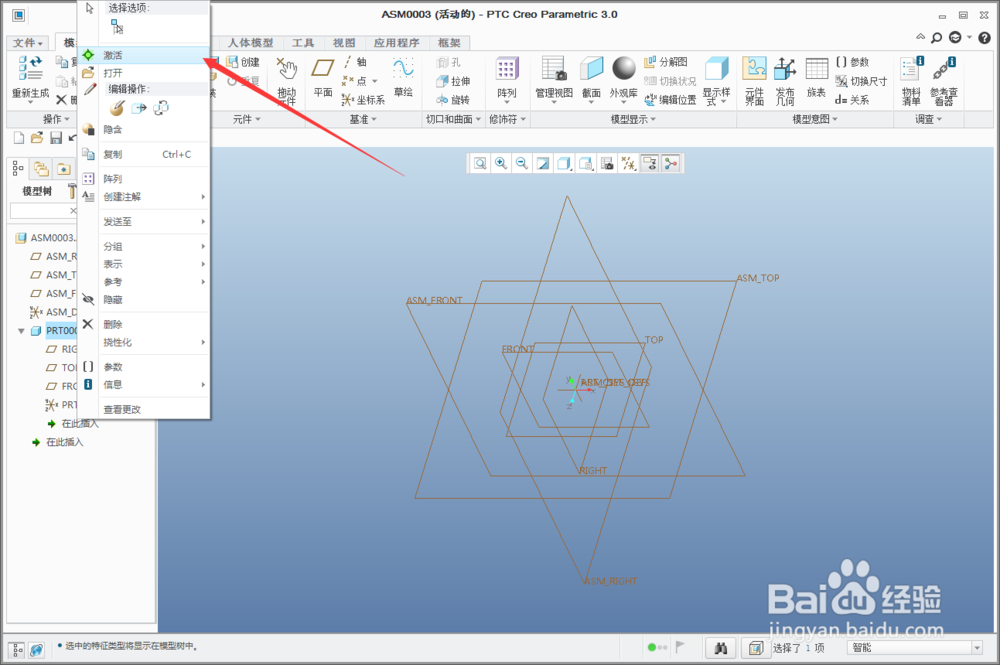Click the edit definition sphere-brush icon
Image resolution: width=1000 pixels, height=665 pixels.
pos(117,108)
